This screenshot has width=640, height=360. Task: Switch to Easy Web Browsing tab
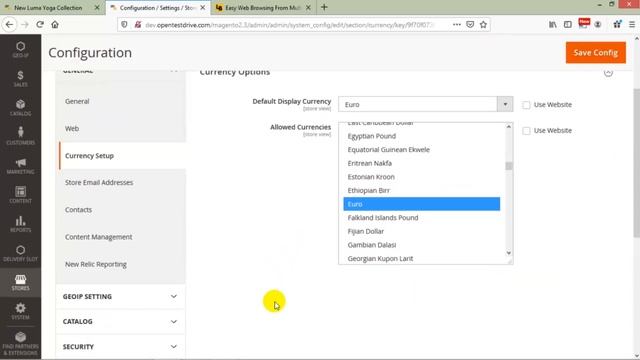coord(263,8)
